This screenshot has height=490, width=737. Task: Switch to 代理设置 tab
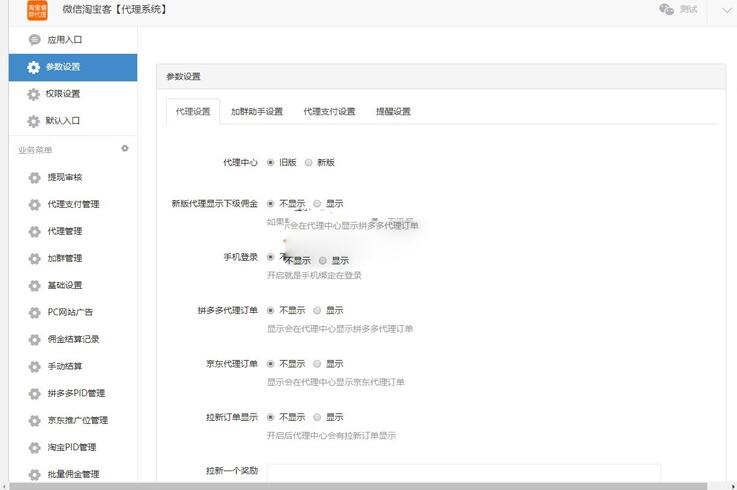[x=193, y=111]
